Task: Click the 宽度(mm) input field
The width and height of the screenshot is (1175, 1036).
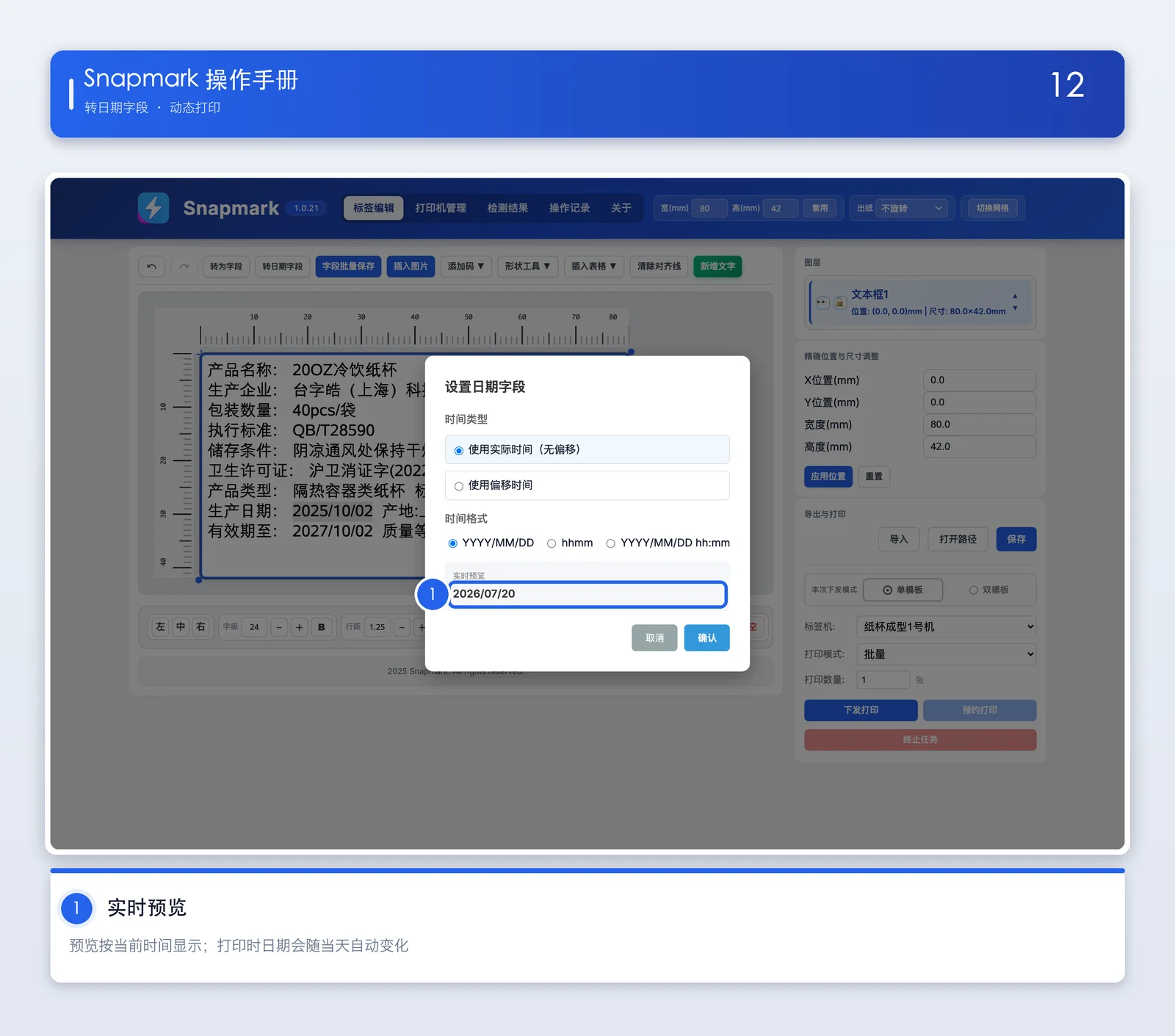Action: coord(980,424)
